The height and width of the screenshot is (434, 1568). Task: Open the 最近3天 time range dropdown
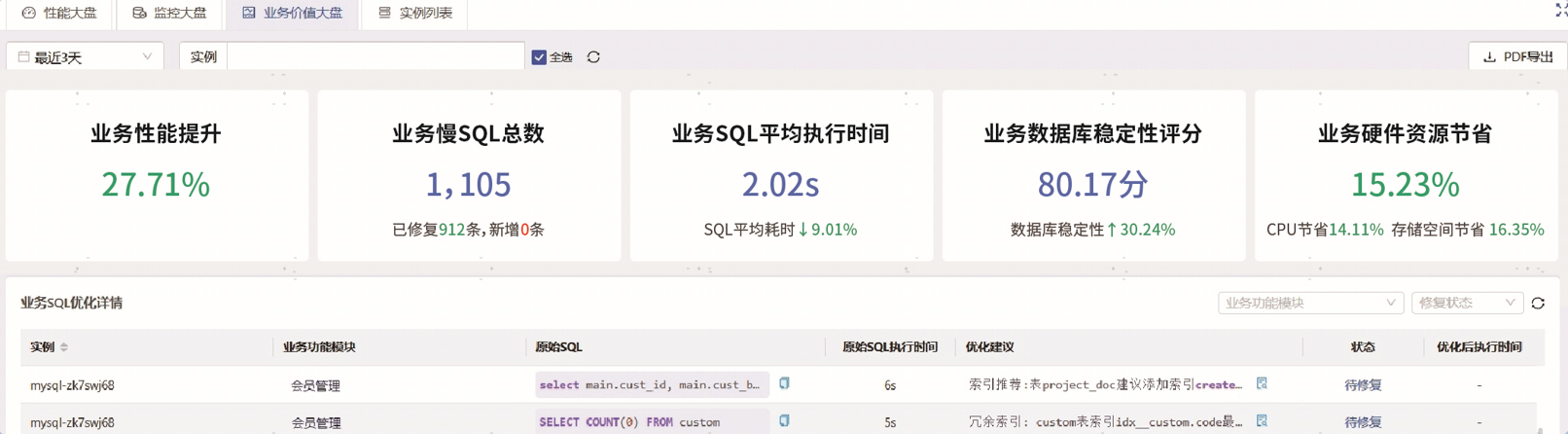point(85,57)
